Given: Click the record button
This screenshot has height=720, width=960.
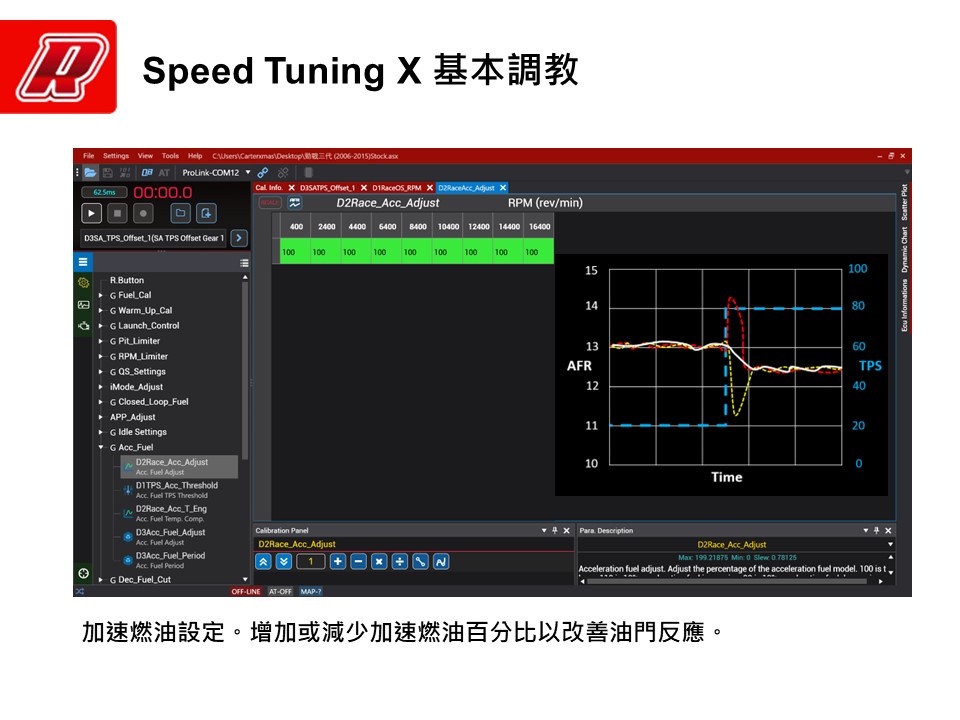Looking at the screenshot, I should pyautogui.click(x=143, y=213).
